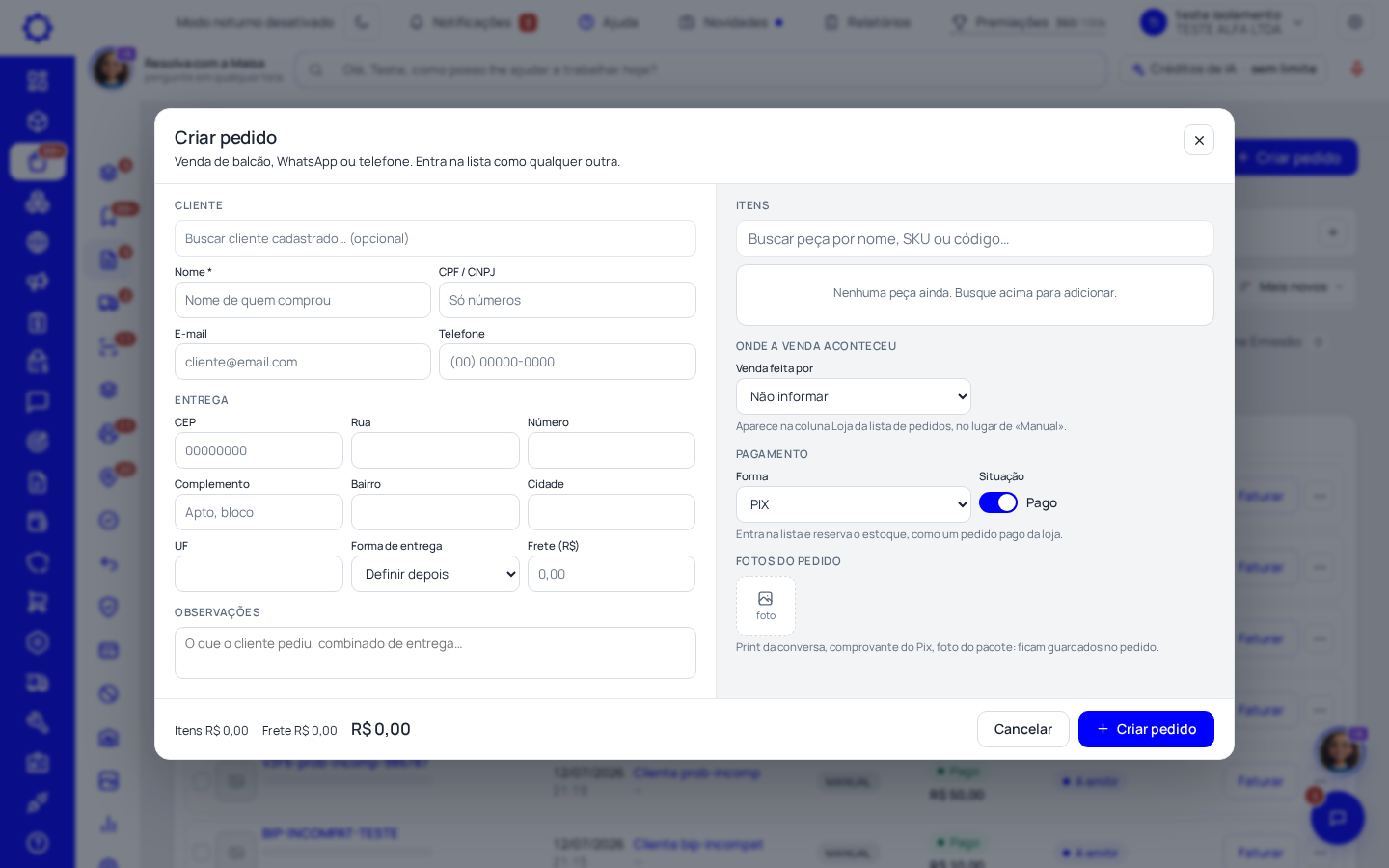Click the CEP input field
This screenshot has height=868, width=1389.
click(x=259, y=450)
